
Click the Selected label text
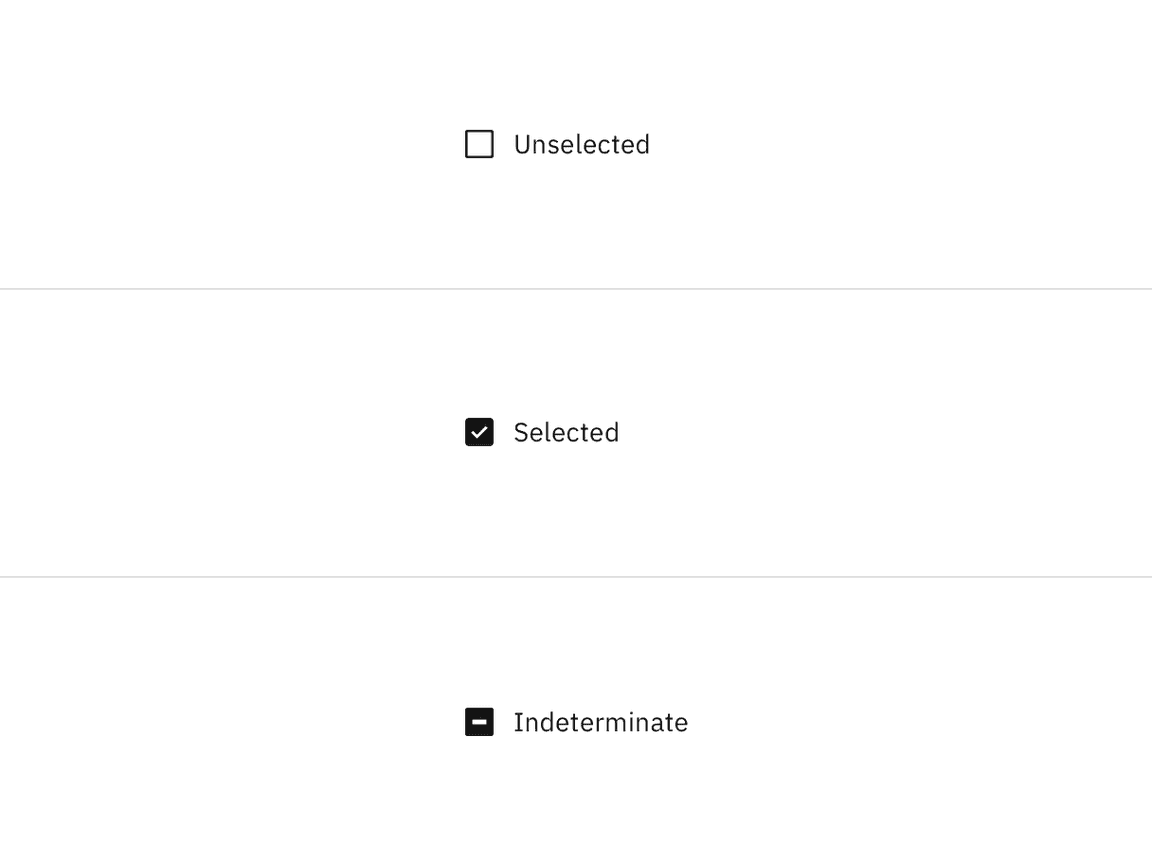[566, 432]
